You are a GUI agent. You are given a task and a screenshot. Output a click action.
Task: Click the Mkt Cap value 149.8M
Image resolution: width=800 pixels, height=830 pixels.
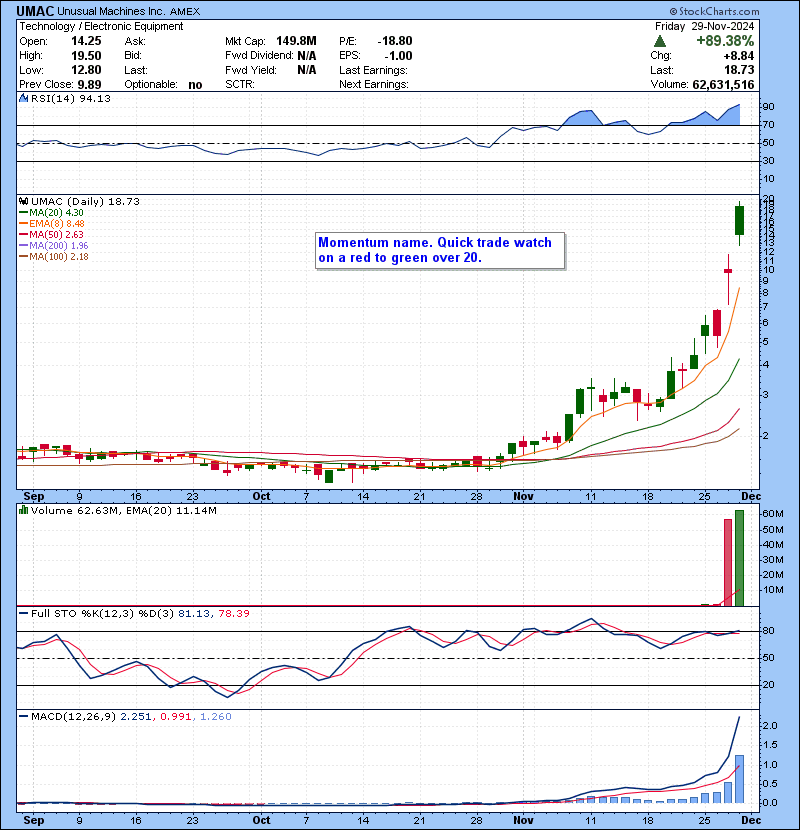coord(296,41)
